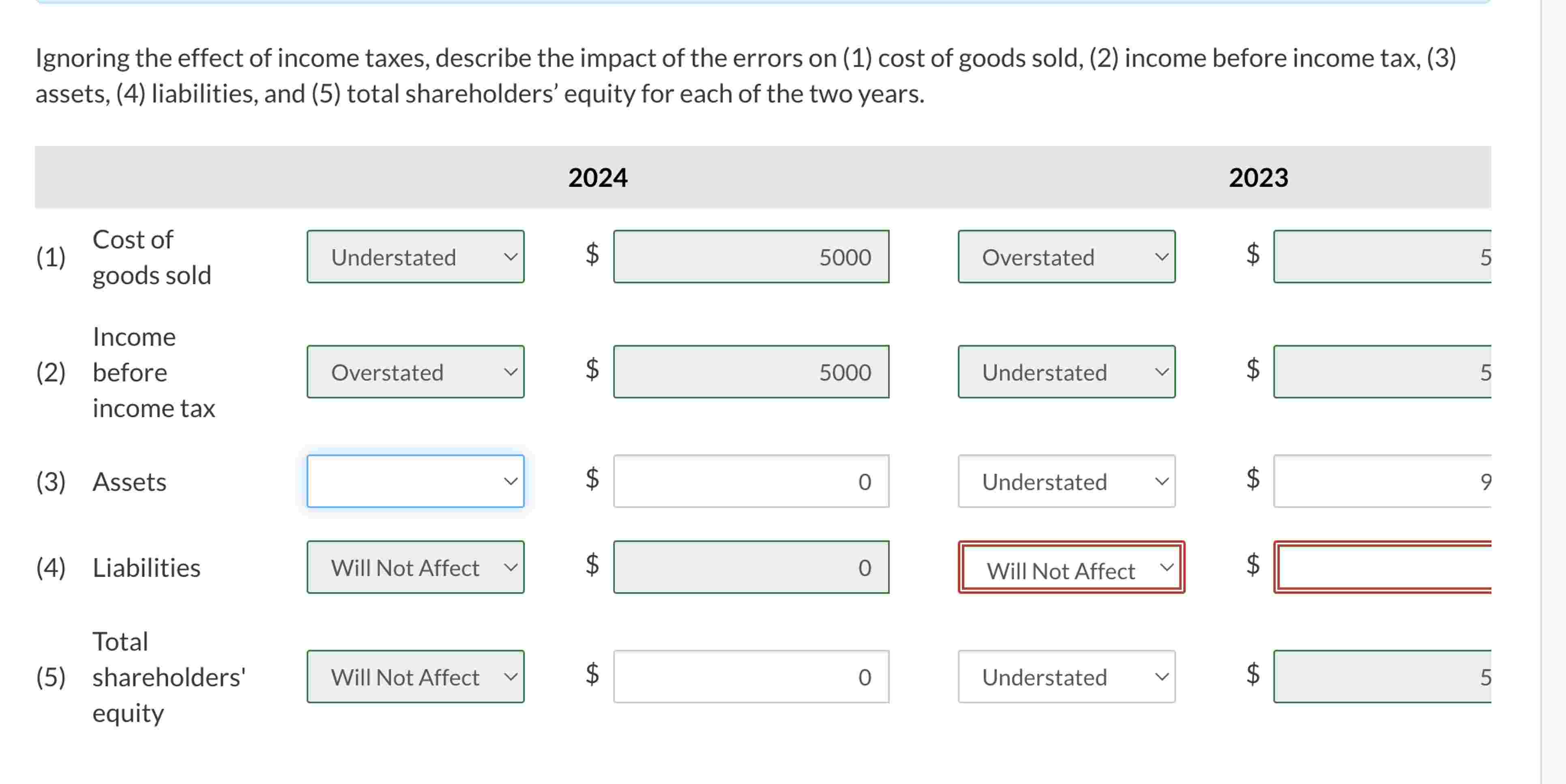The width and height of the screenshot is (1566, 784).
Task: Click 2023 Income before income tax amount field
Action: coord(1382,372)
